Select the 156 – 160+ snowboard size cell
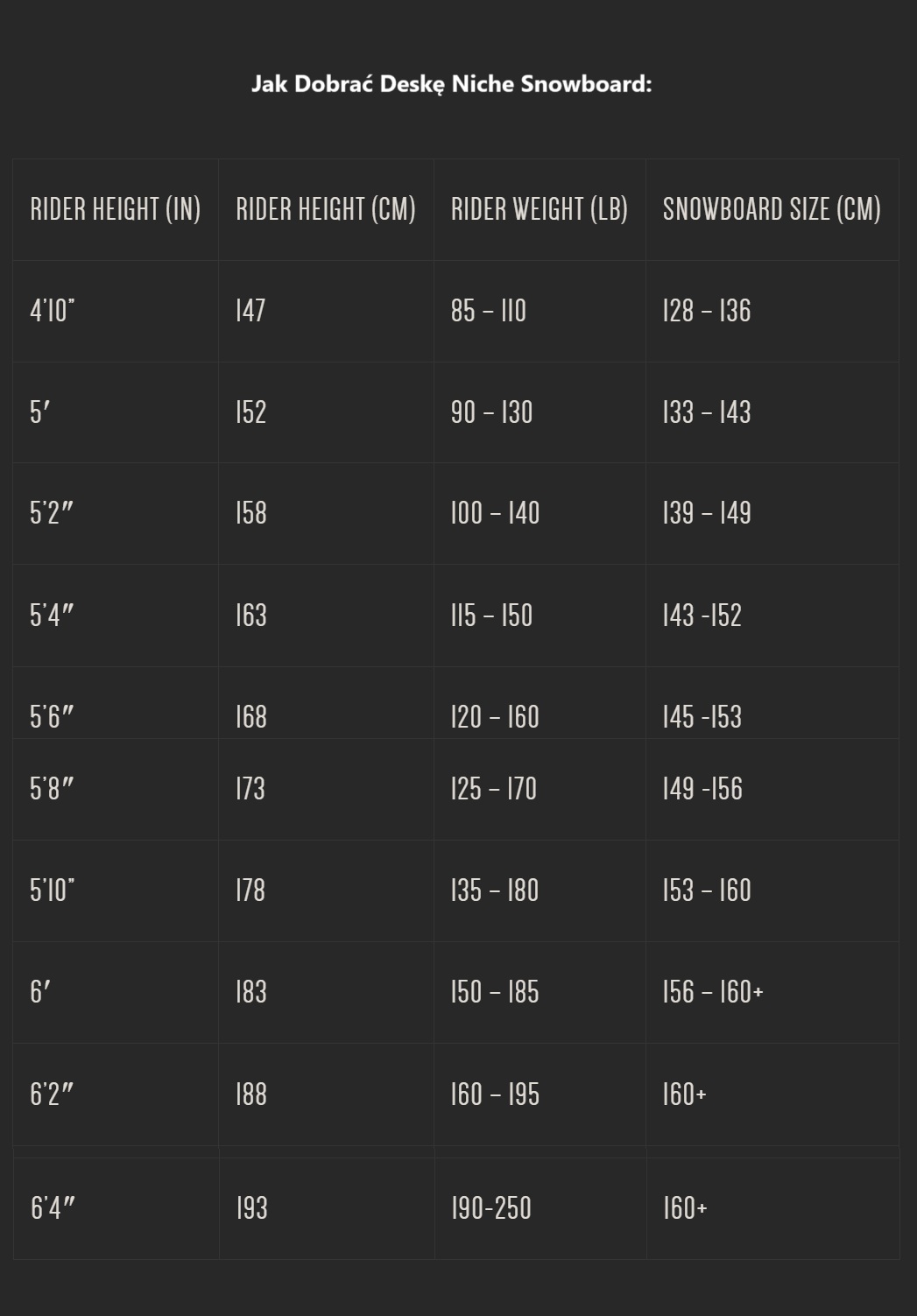This screenshot has height=1316, width=917. 713,992
